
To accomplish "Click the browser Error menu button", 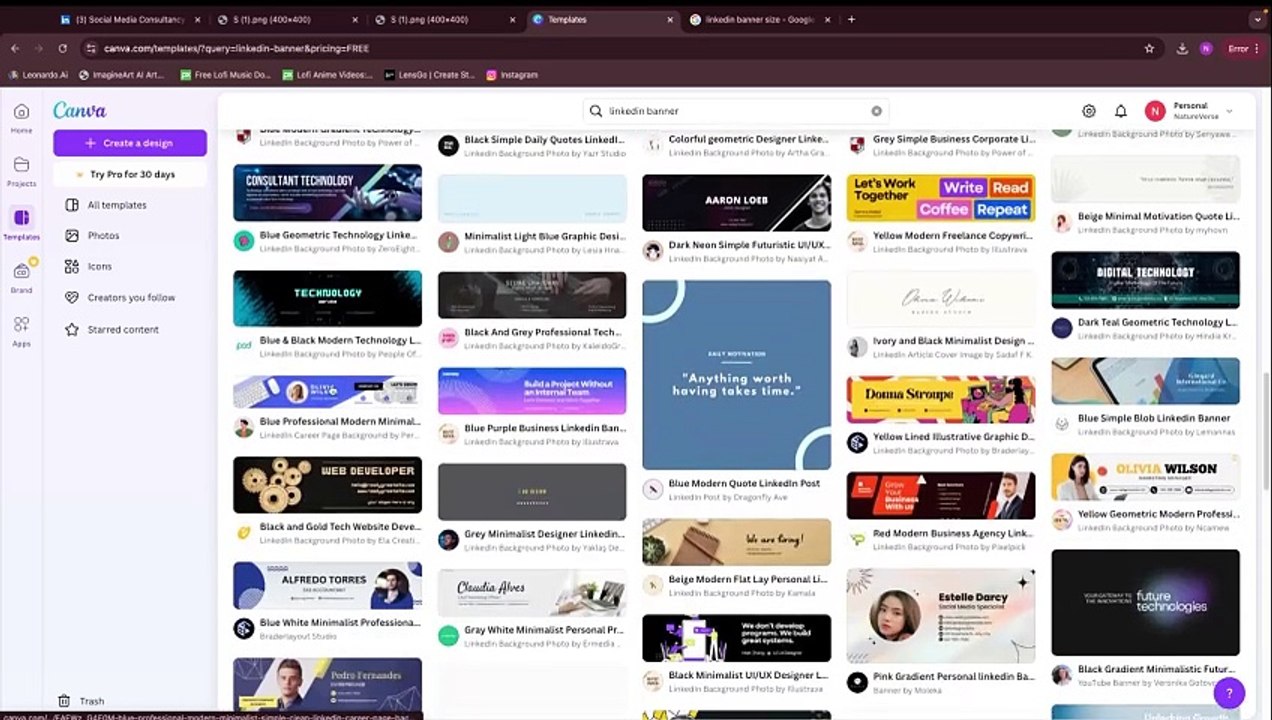I will (1242, 48).
